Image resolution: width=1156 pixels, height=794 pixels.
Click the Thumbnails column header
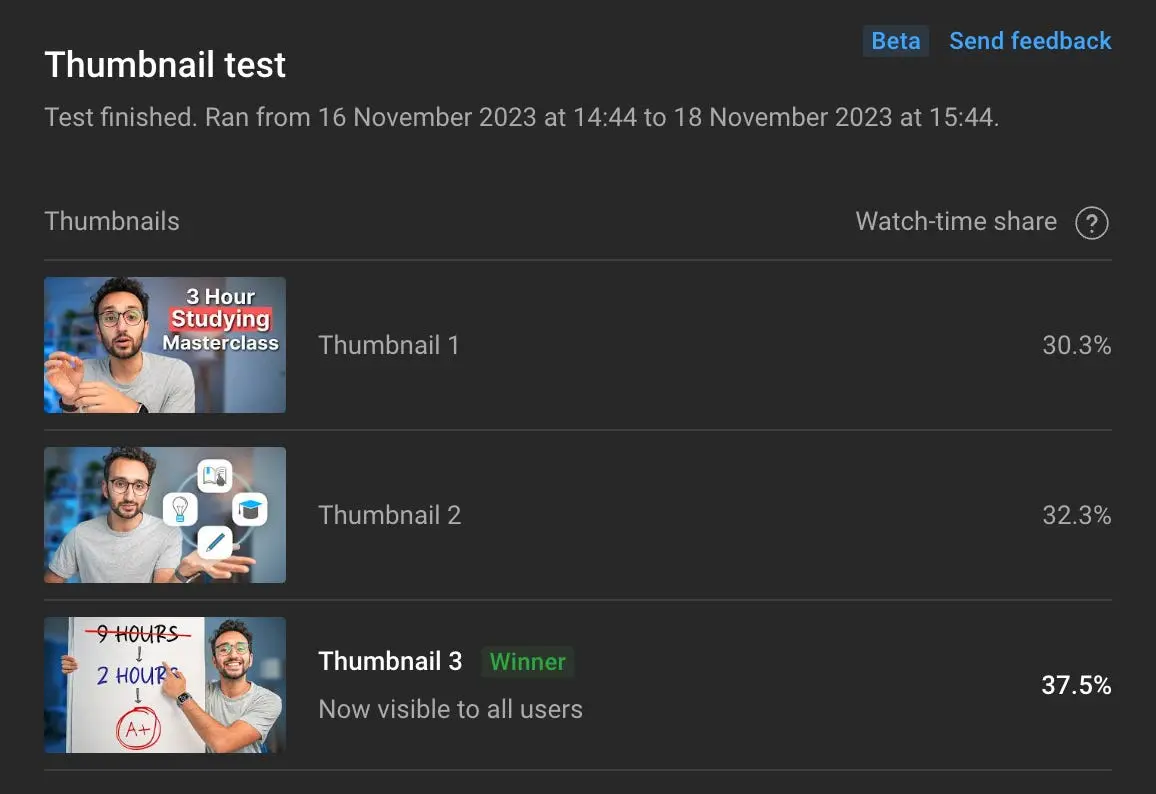(x=112, y=221)
